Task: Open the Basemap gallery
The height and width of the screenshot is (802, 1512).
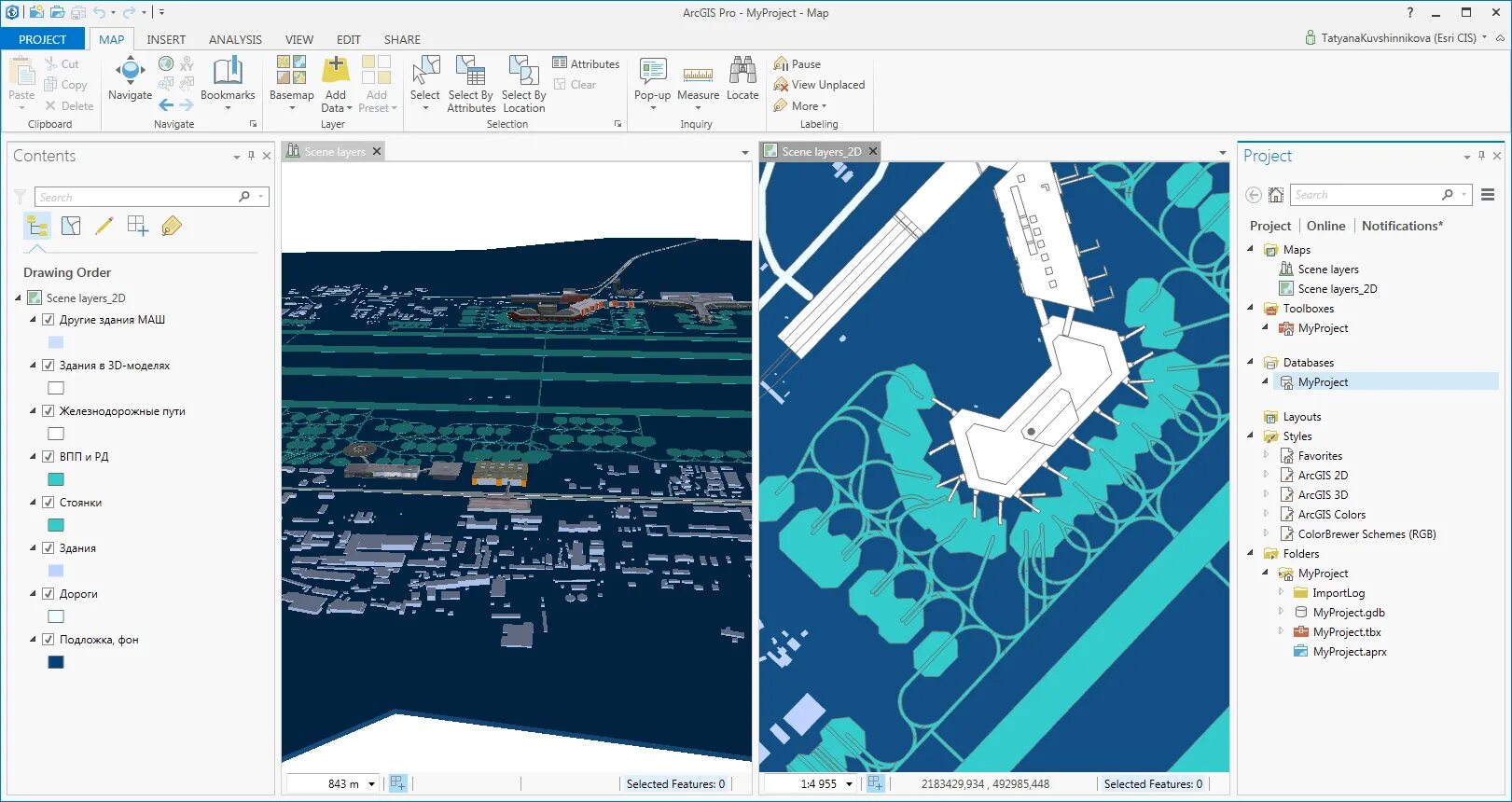Action: point(291,82)
